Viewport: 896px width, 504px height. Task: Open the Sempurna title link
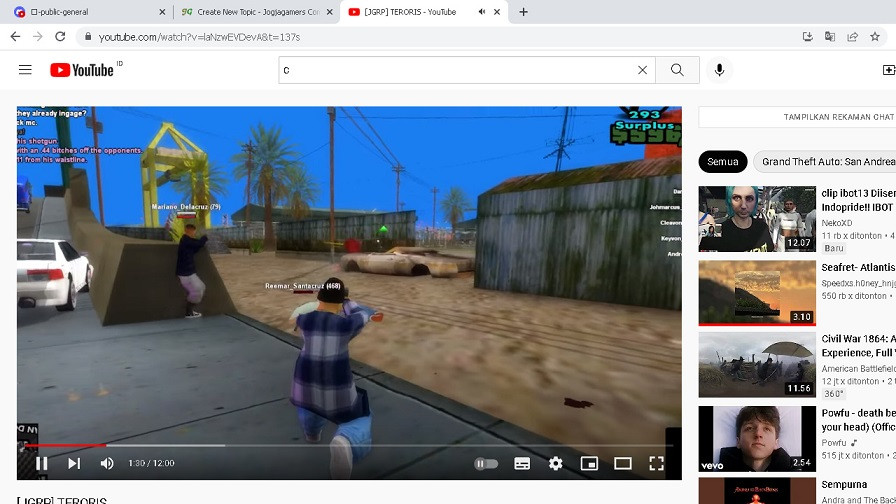click(844, 485)
